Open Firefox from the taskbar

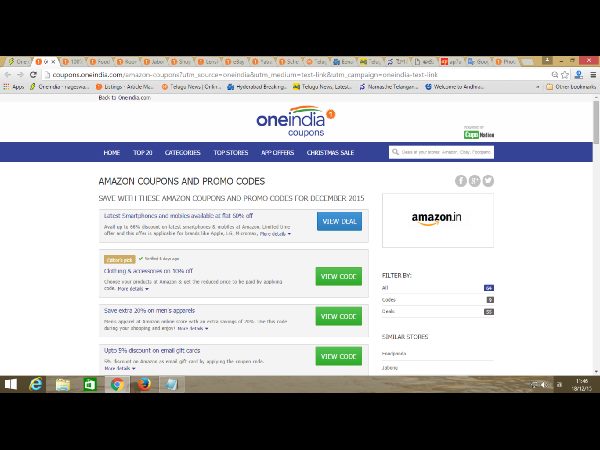click(143, 384)
